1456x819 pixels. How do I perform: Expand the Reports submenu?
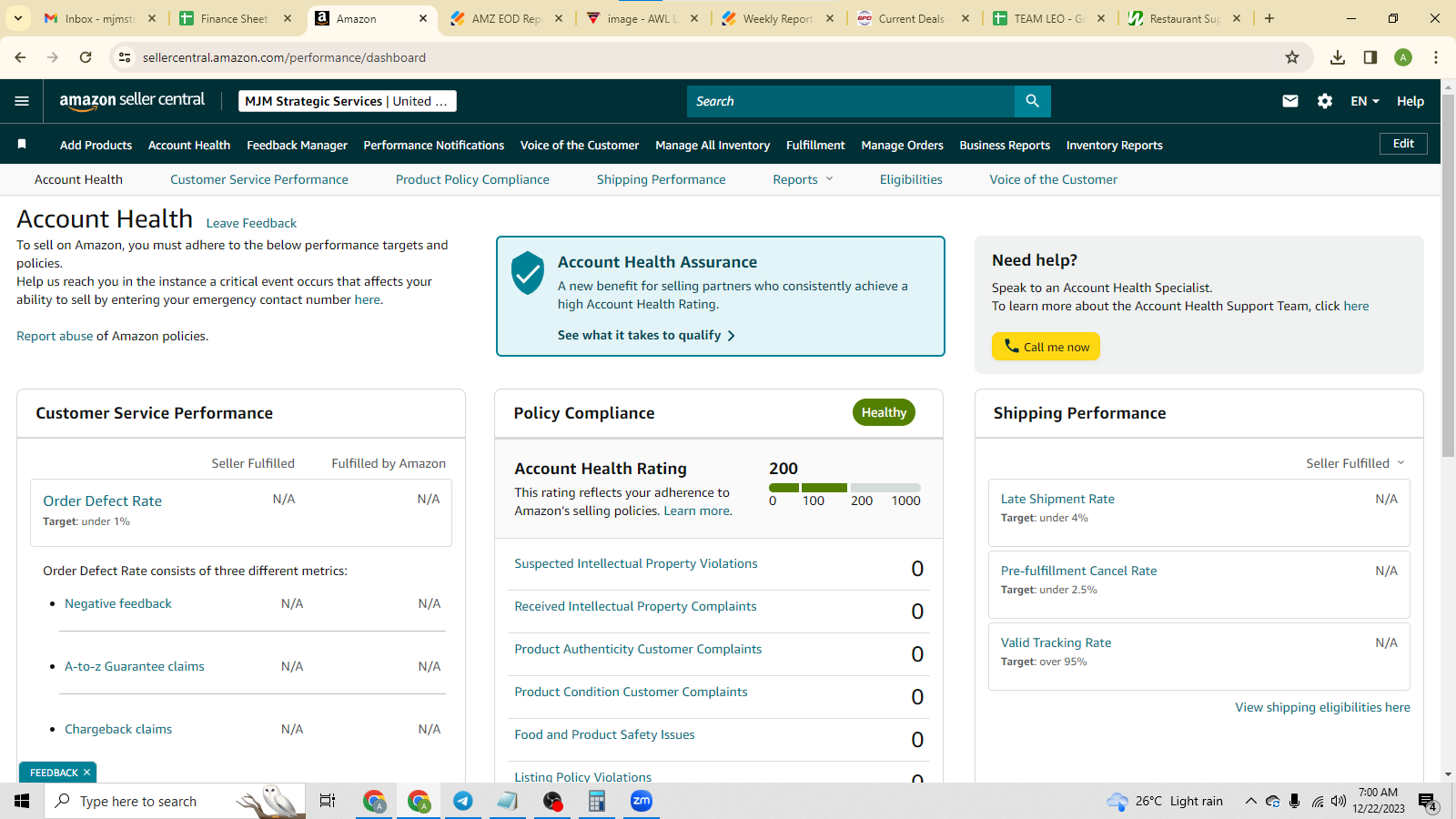point(803,179)
